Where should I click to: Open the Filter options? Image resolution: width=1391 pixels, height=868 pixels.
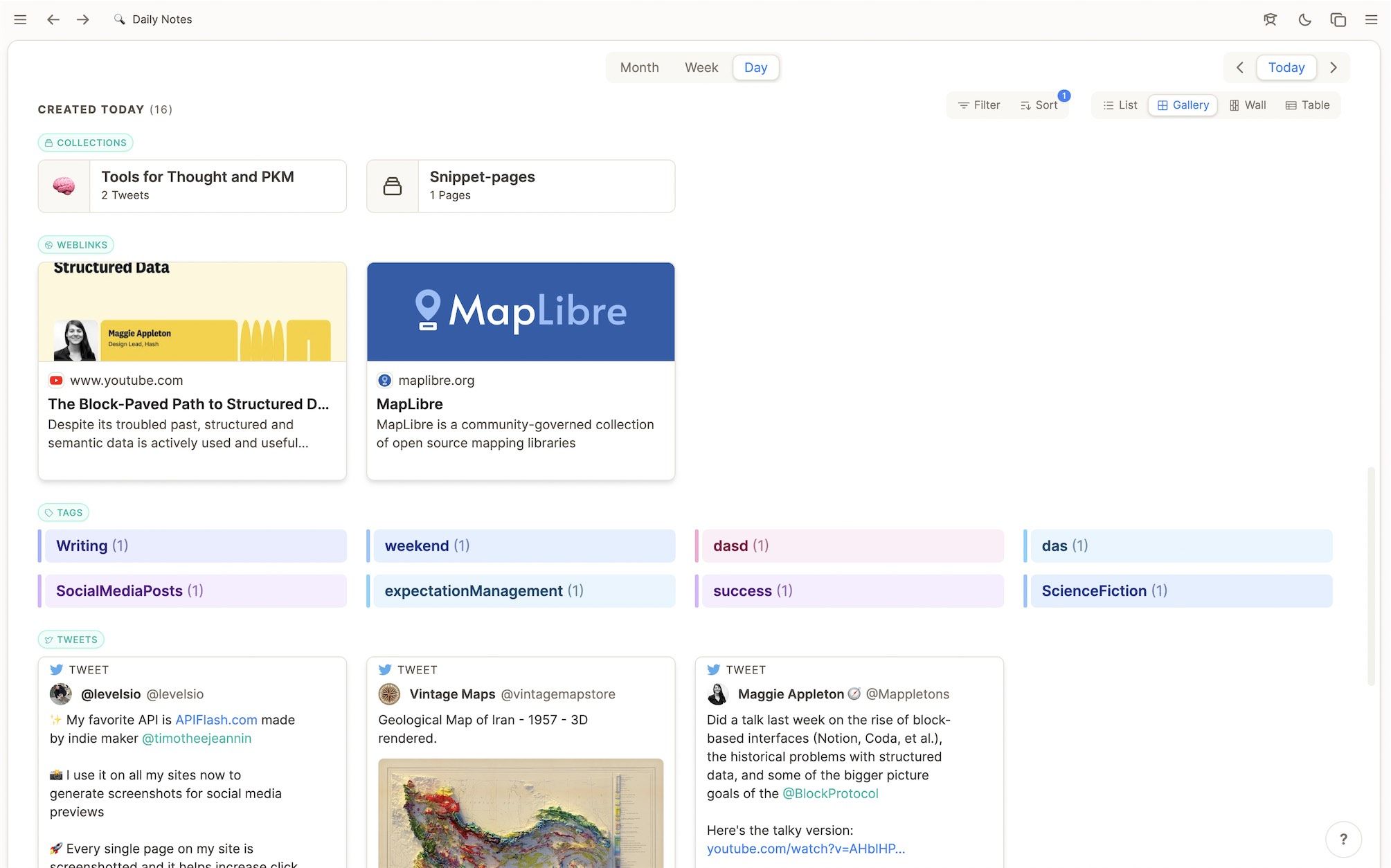[979, 105]
